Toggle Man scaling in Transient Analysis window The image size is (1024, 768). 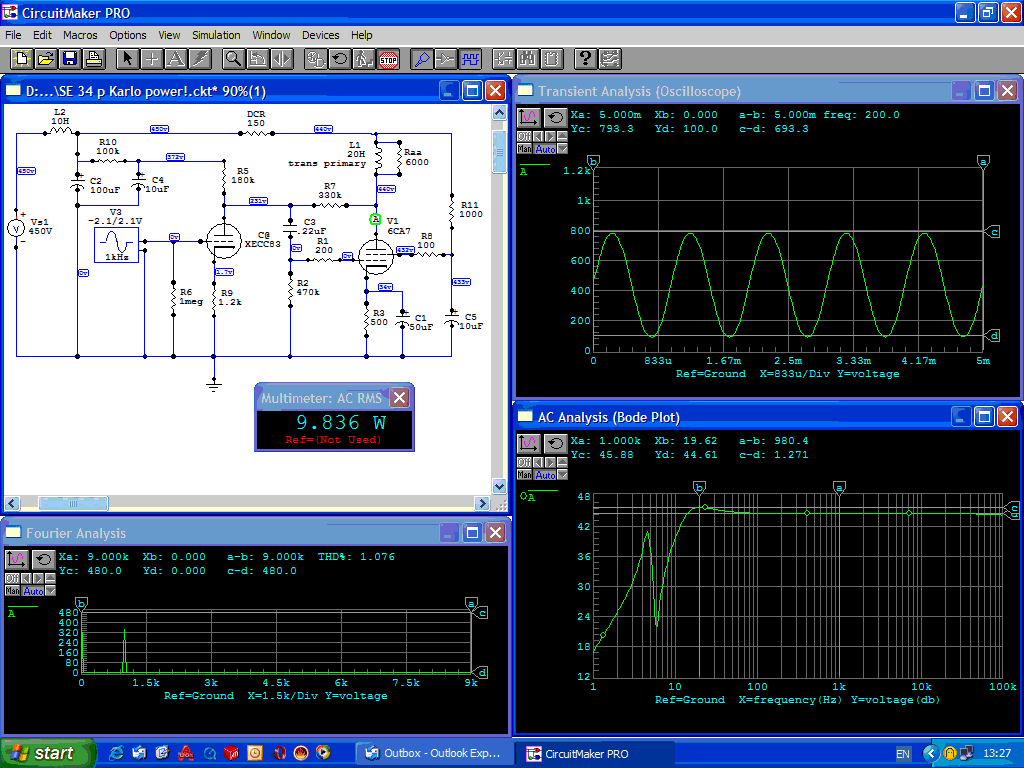524,149
